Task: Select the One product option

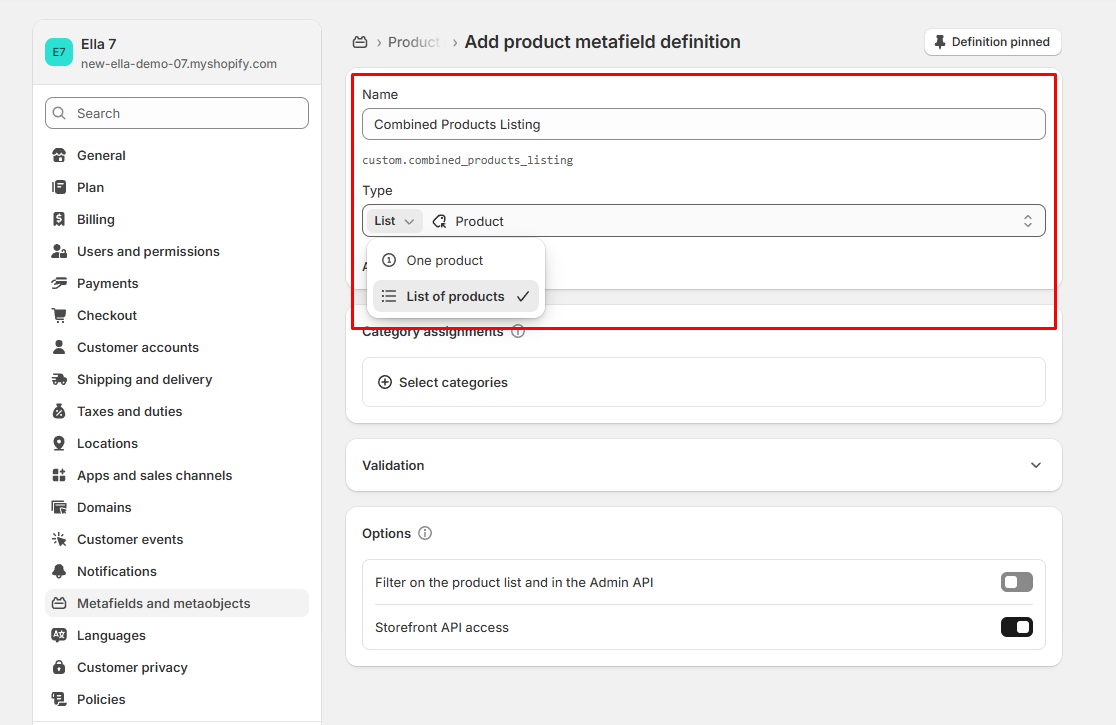Action: coord(445,260)
